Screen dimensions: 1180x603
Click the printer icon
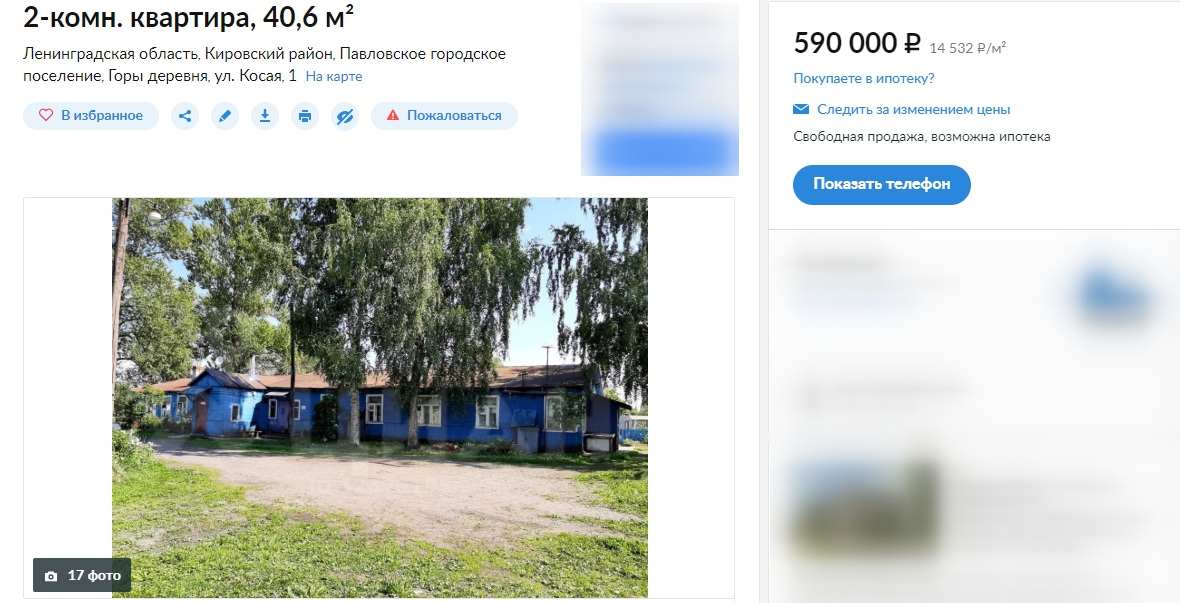(x=305, y=116)
